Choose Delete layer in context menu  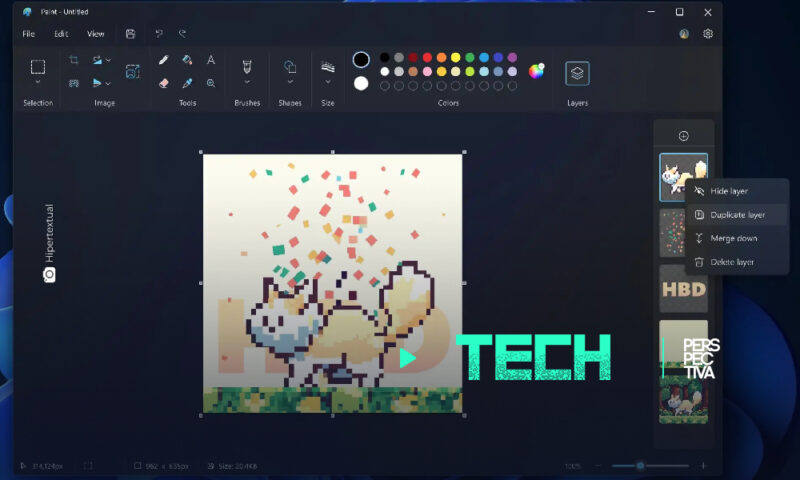tap(737, 262)
